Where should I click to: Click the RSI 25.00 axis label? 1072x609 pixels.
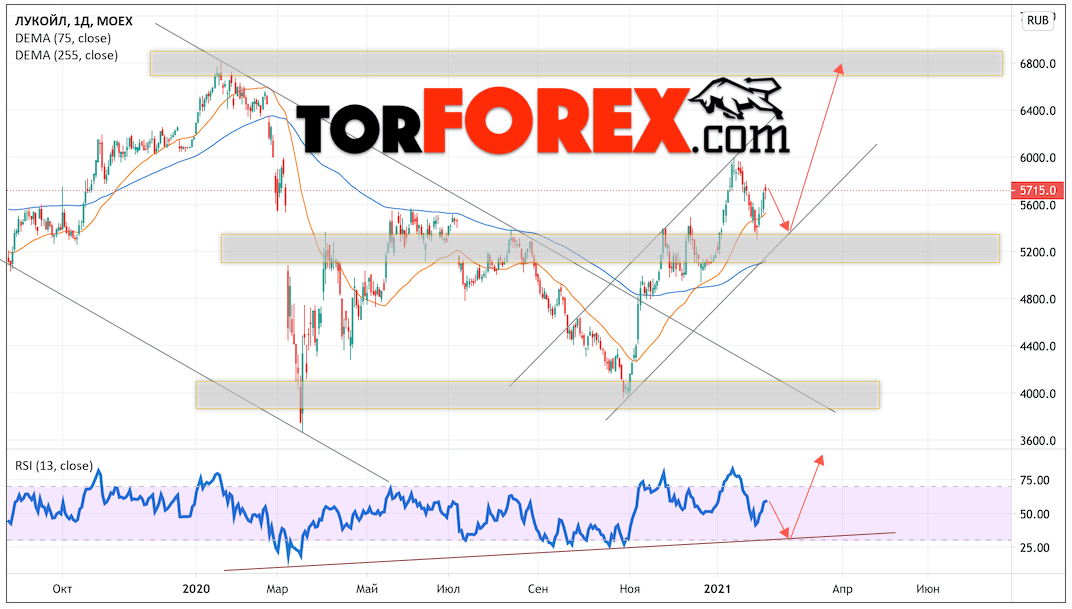tap(1034, 547)
